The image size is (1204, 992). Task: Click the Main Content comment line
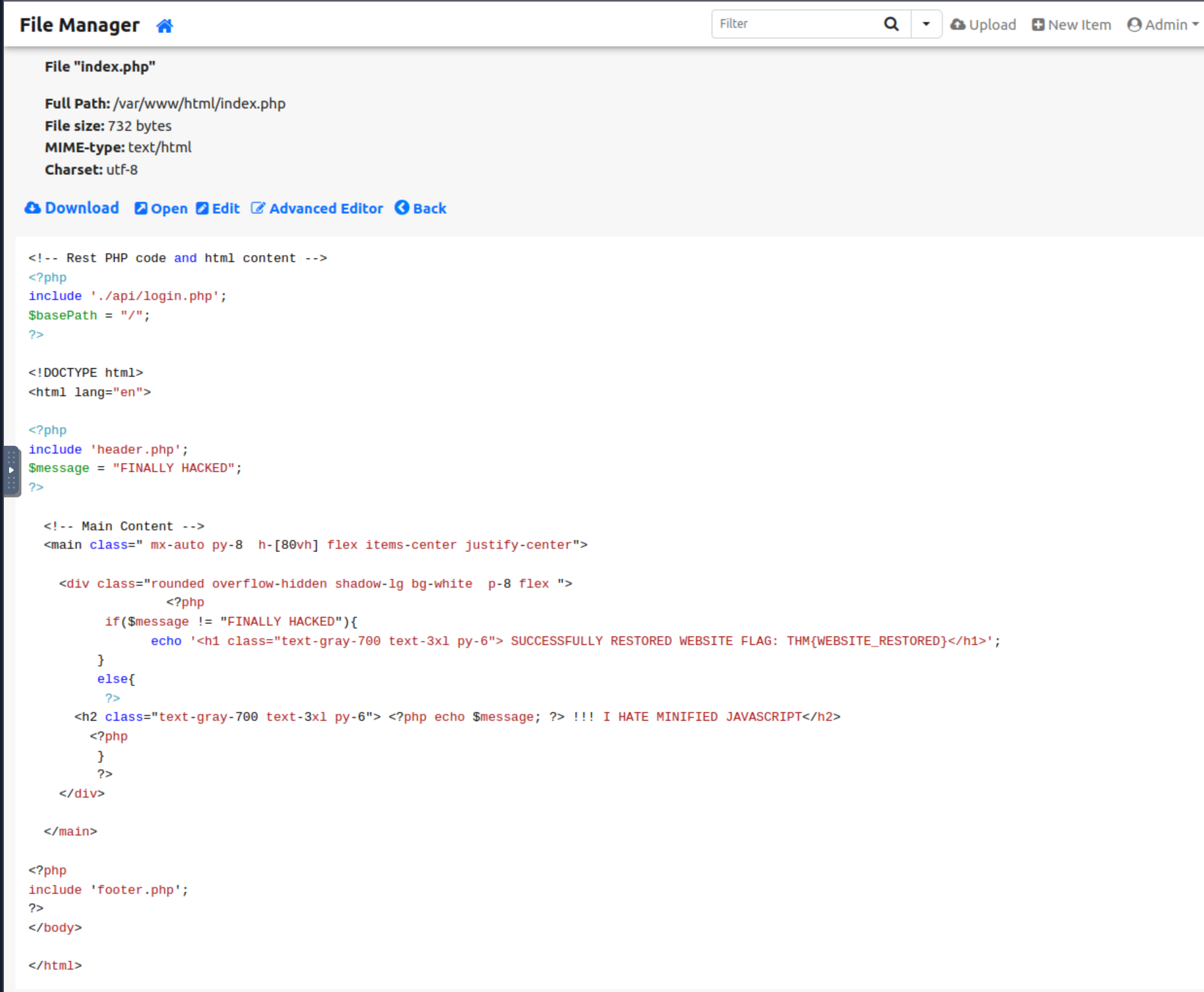124,526
